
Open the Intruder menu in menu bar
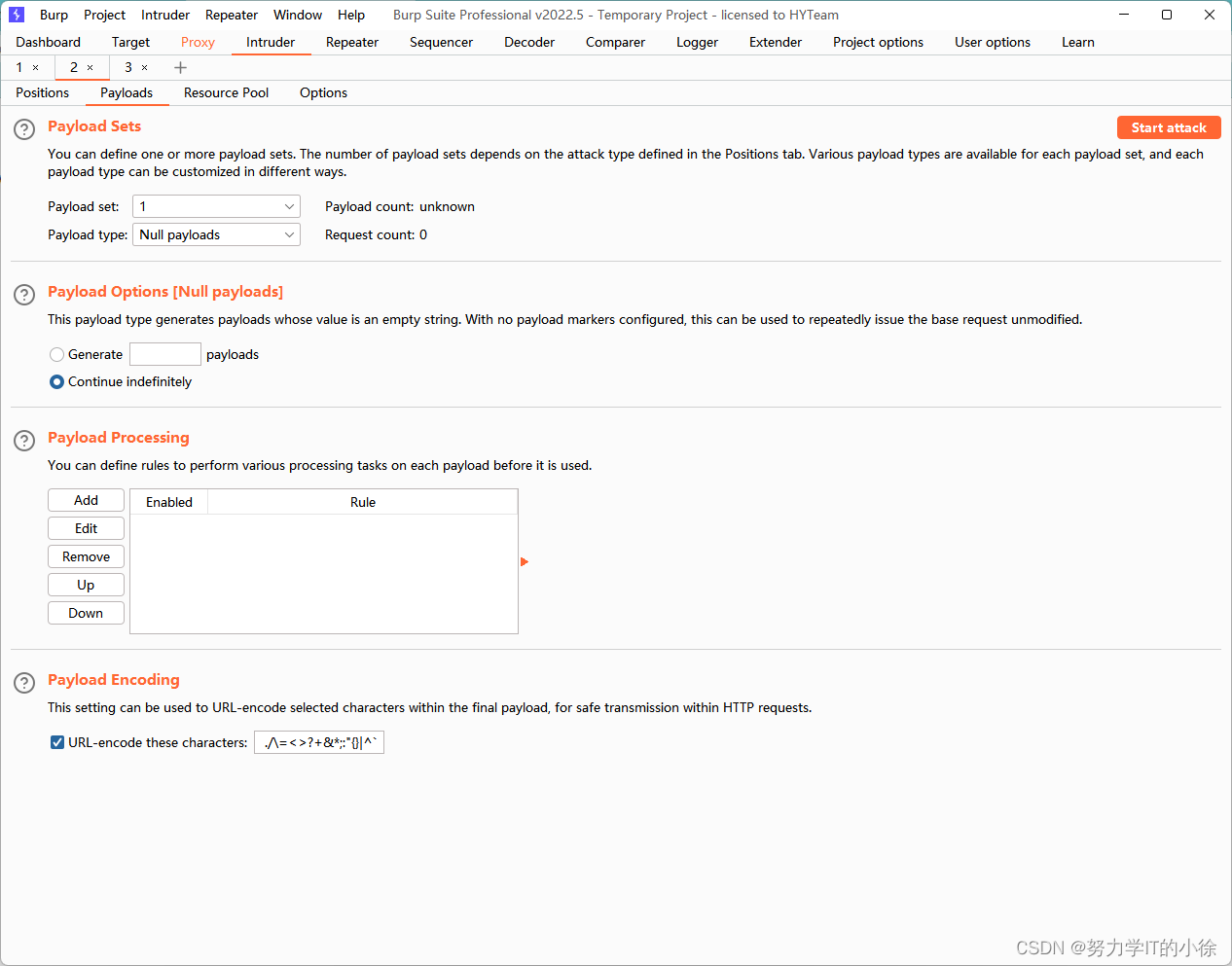(165, 15)
